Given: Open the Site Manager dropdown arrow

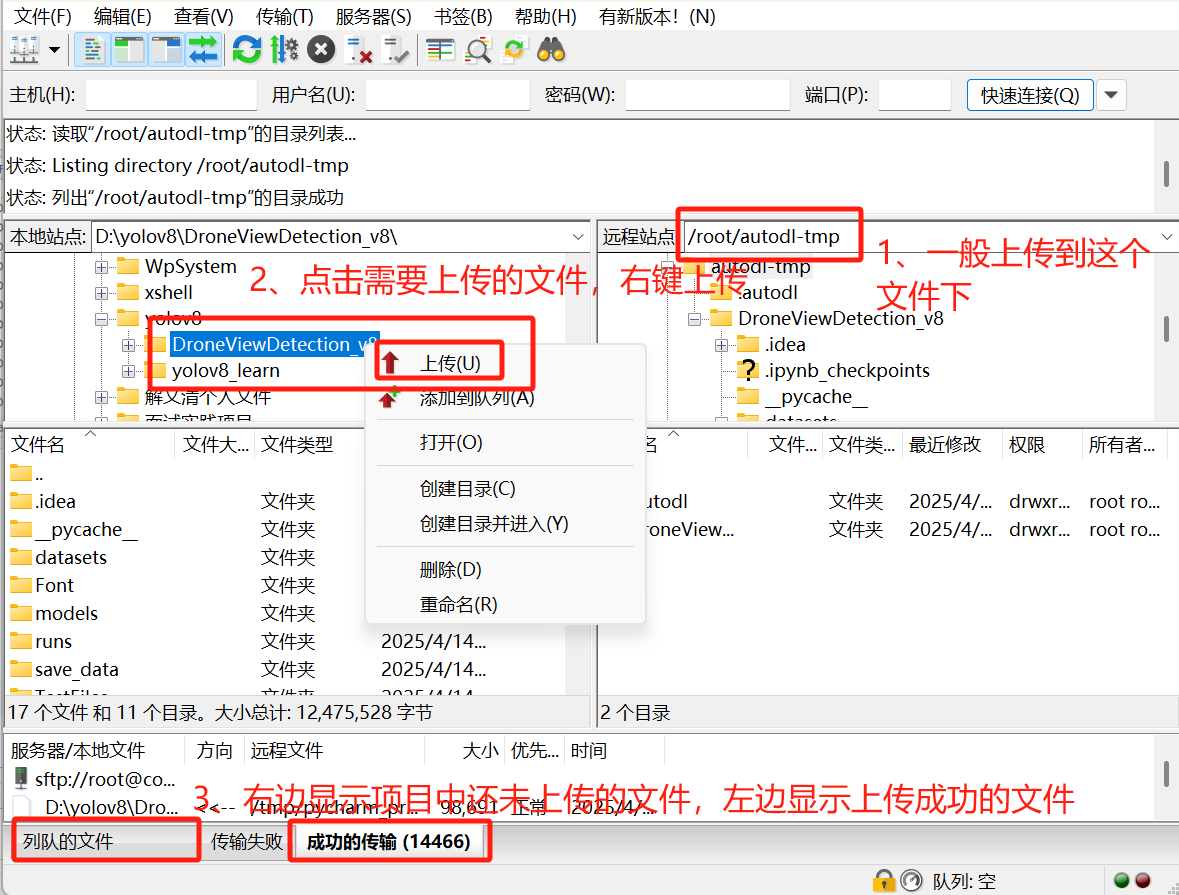Looking at the screenshot, I should pos(53,49).
